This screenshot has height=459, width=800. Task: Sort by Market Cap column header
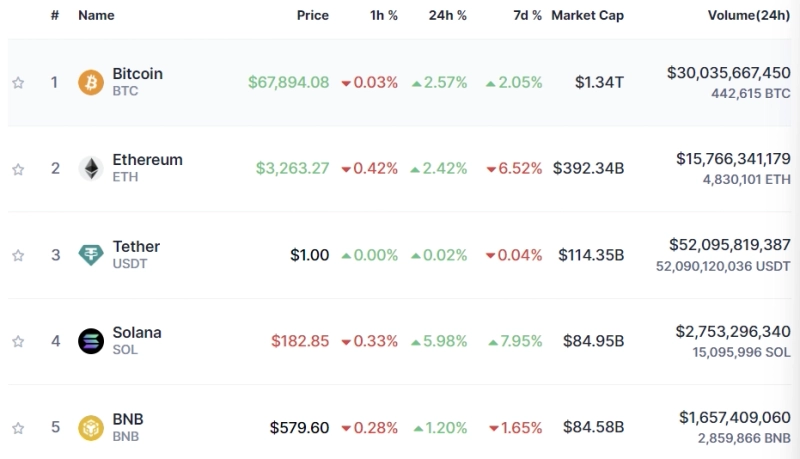coord(587,16)
